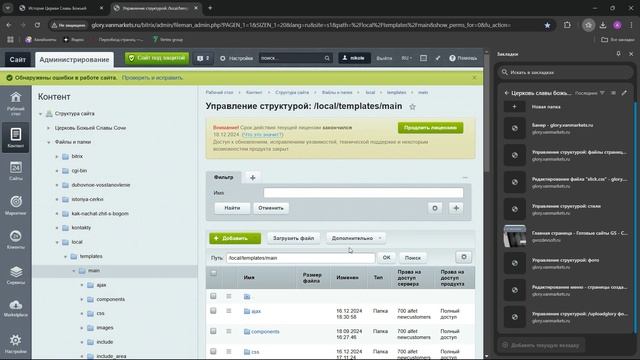Screen dimensions: 640x360
Task: Reload the page in the browser
Action: pyautogui.click(x=37, y=25)
